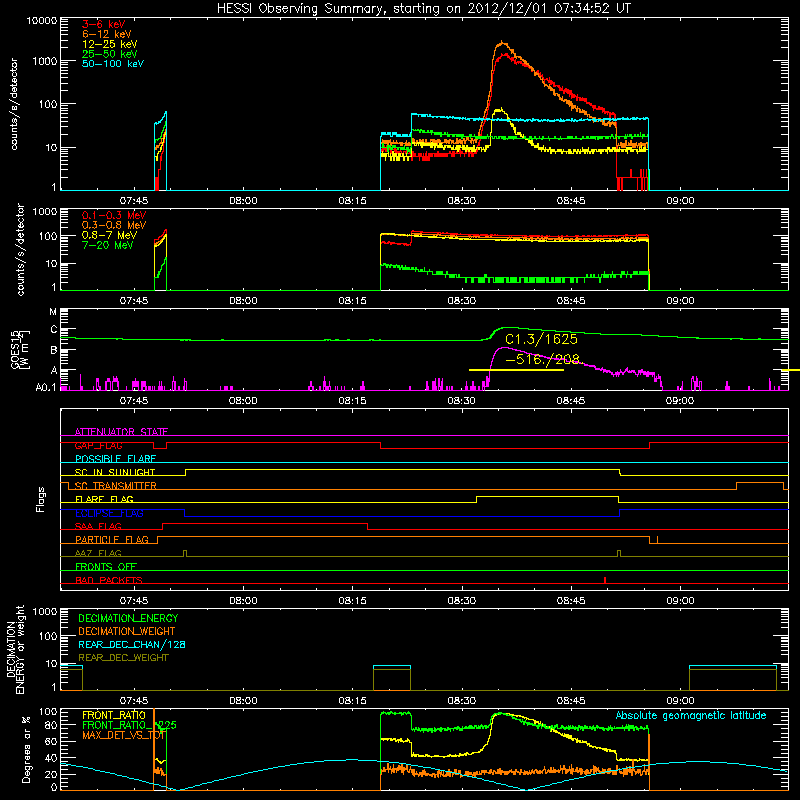Screen dimensions: 800x800
Task: Click the Absolute geomagnetic latitude label
Action: pyautogui.click(x=691, y=715)
